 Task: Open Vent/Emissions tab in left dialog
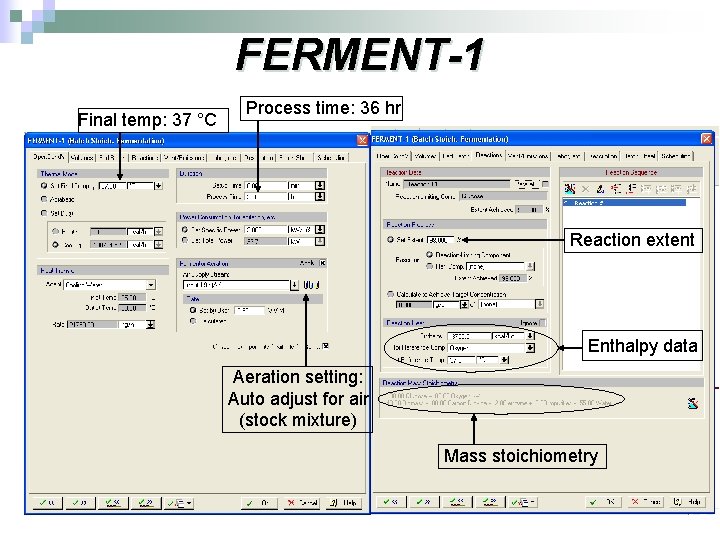(185, 158)
